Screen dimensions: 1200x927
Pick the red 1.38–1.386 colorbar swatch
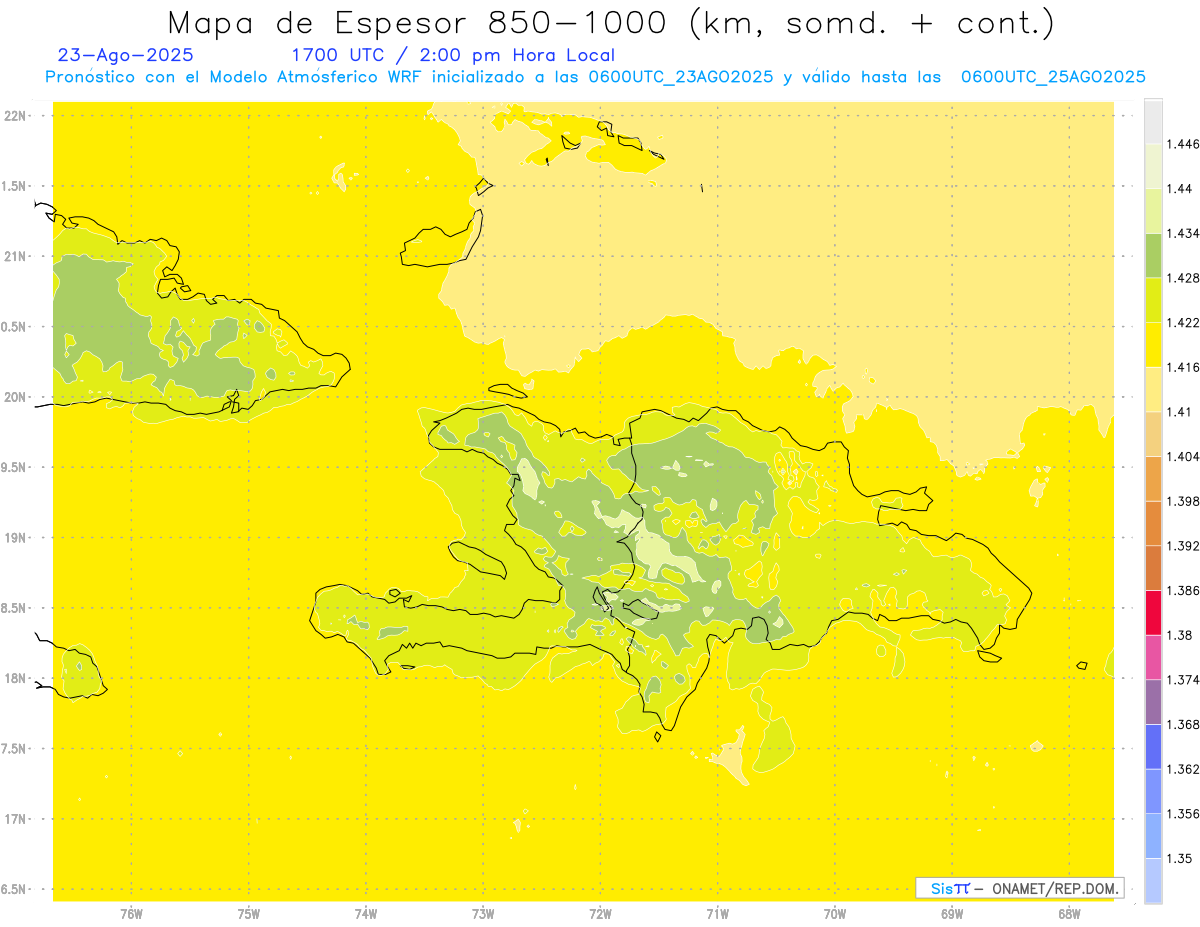click(1153, 613)
